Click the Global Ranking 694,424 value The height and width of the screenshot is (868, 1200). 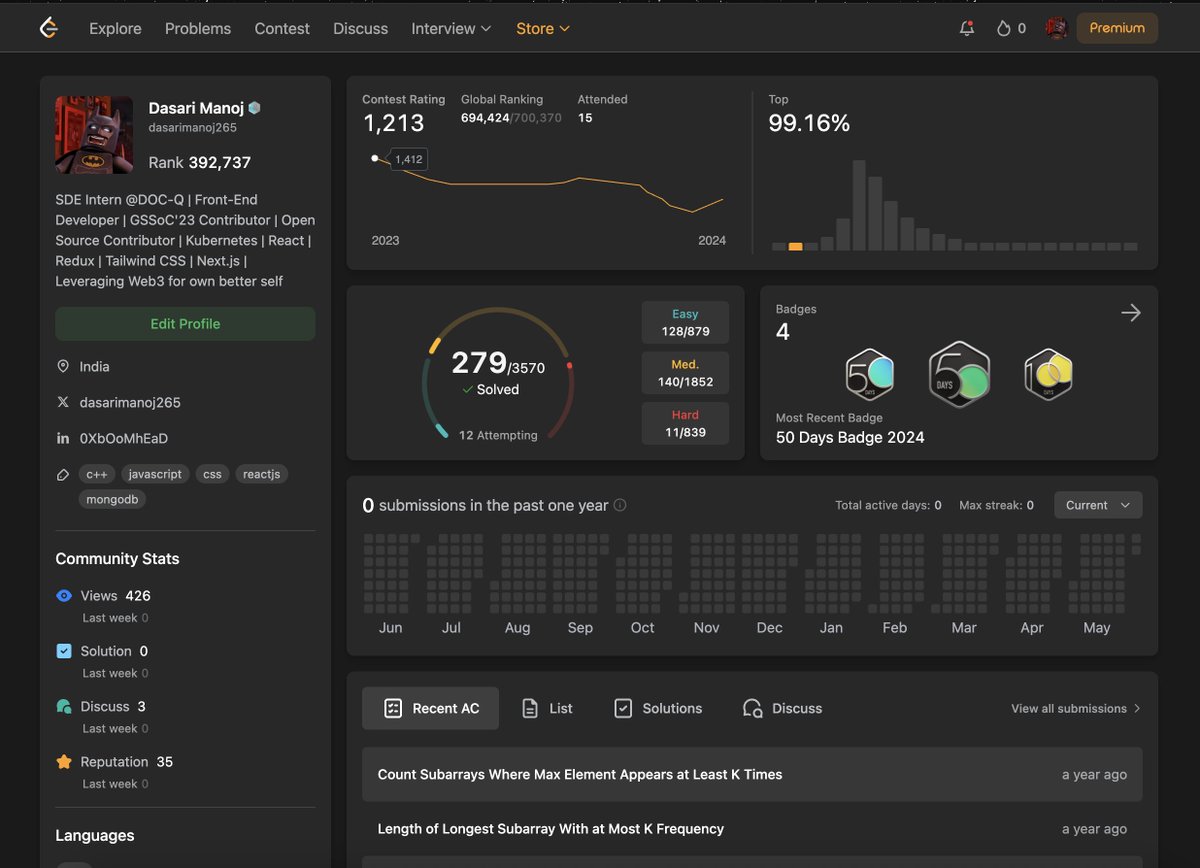[x=485, y=118]
